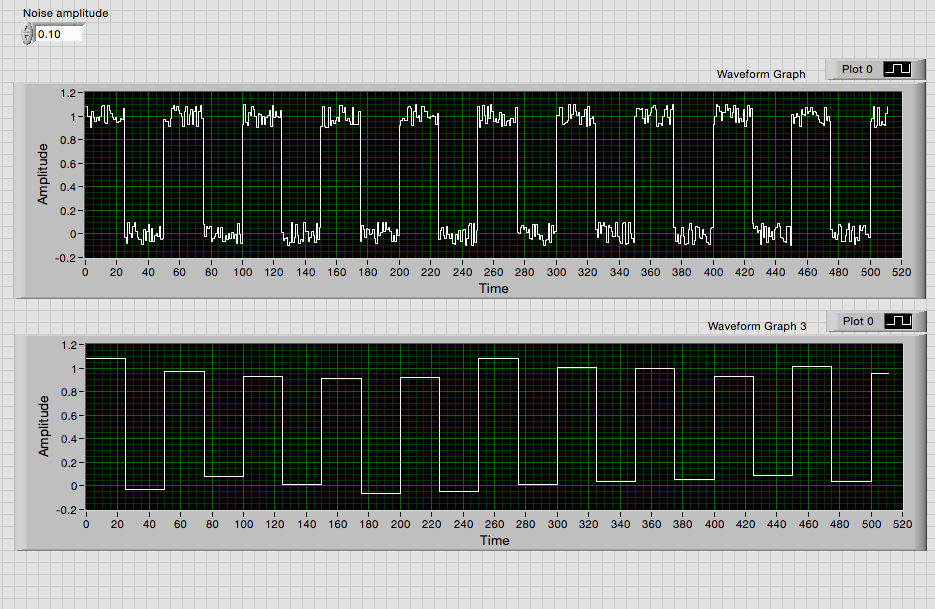Open the plot style icon in Waveform Graph legend

pyautogui.click(x=897, y=69)
